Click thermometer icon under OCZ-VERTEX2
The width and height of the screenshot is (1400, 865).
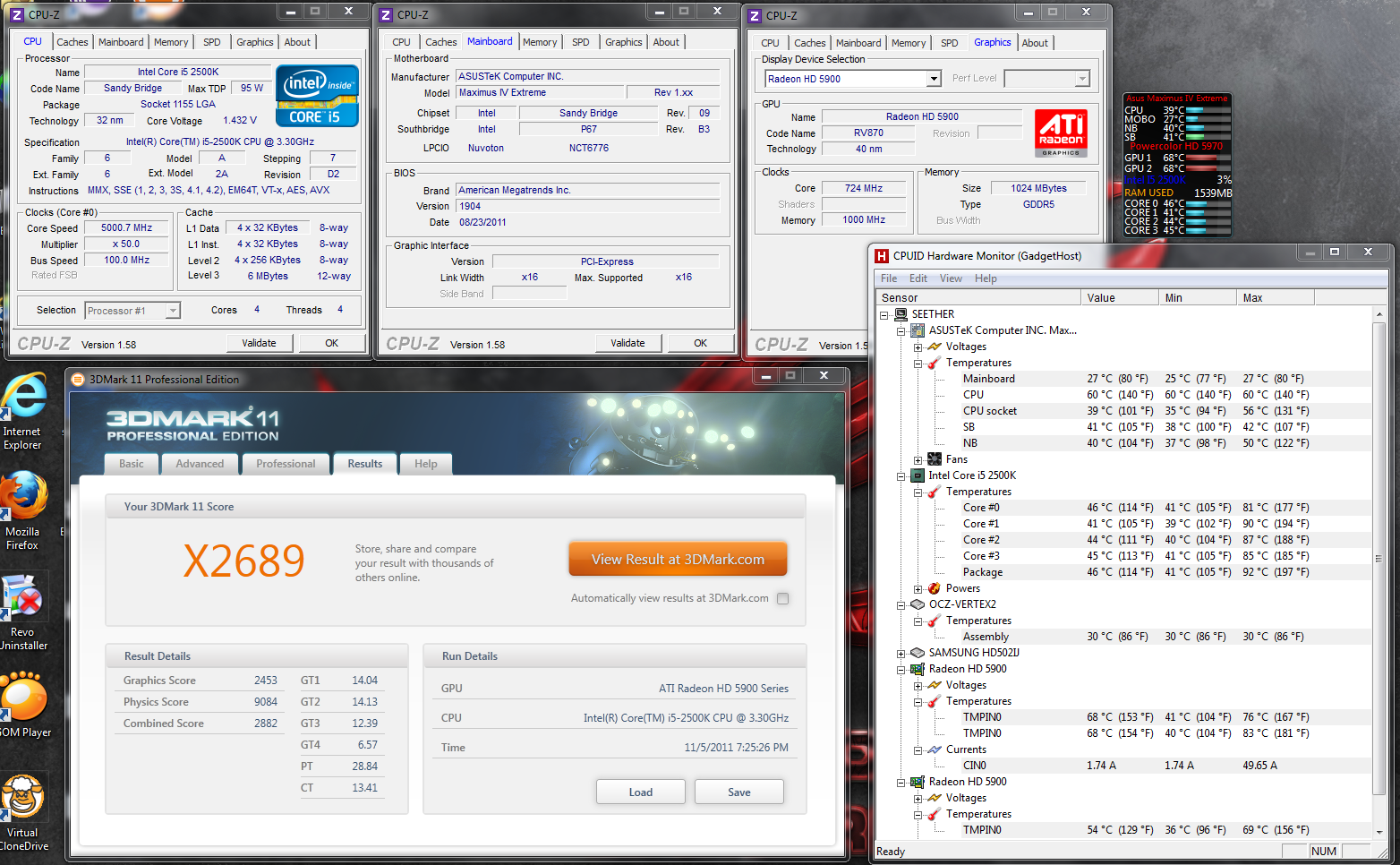click(935, 621)
